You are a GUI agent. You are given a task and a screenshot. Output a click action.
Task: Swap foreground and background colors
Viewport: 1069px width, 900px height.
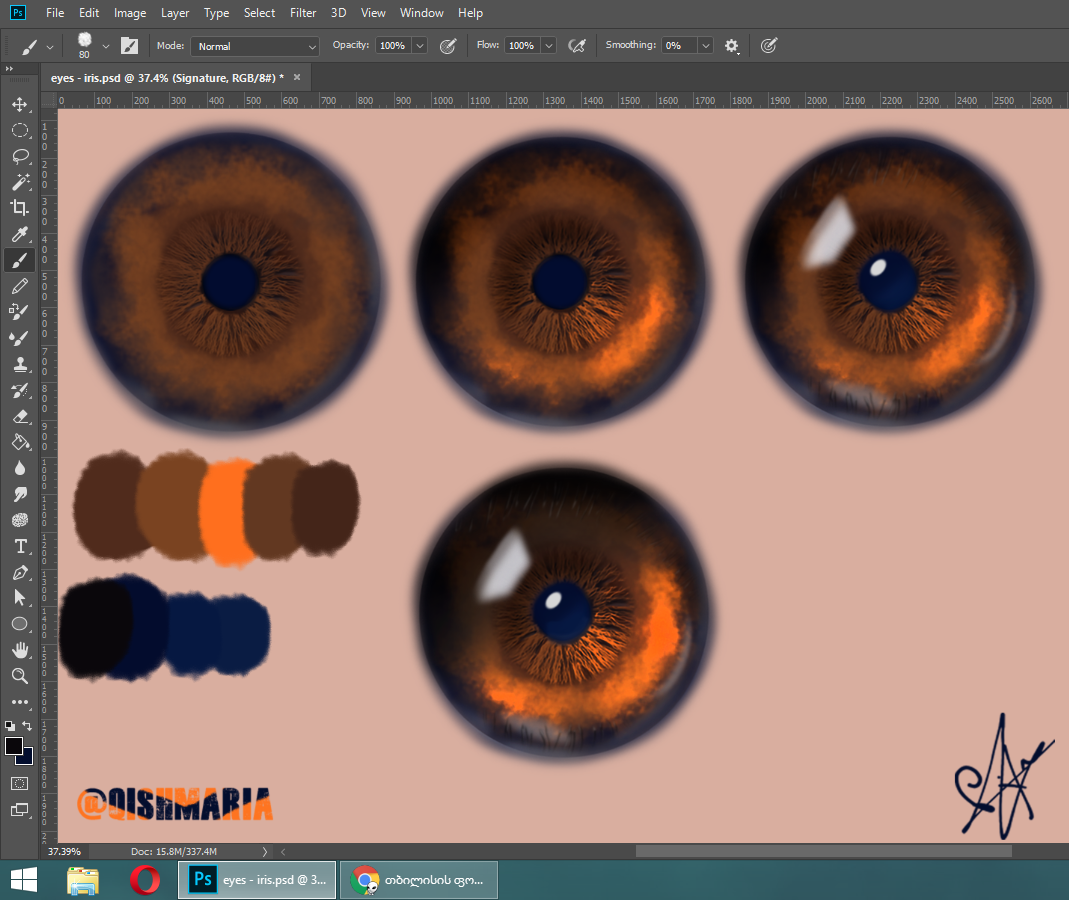click(x=27, y=726)
